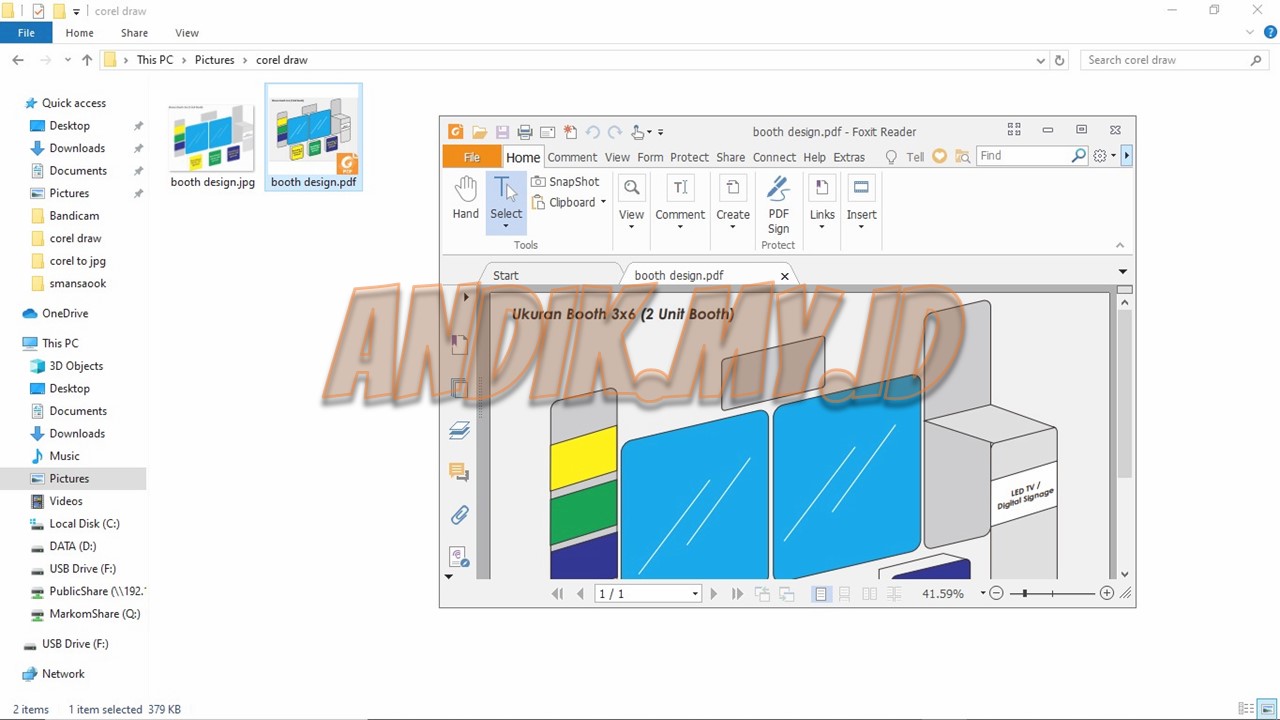Select the corel draw folder in sidebar

click(x=75, y=238)
